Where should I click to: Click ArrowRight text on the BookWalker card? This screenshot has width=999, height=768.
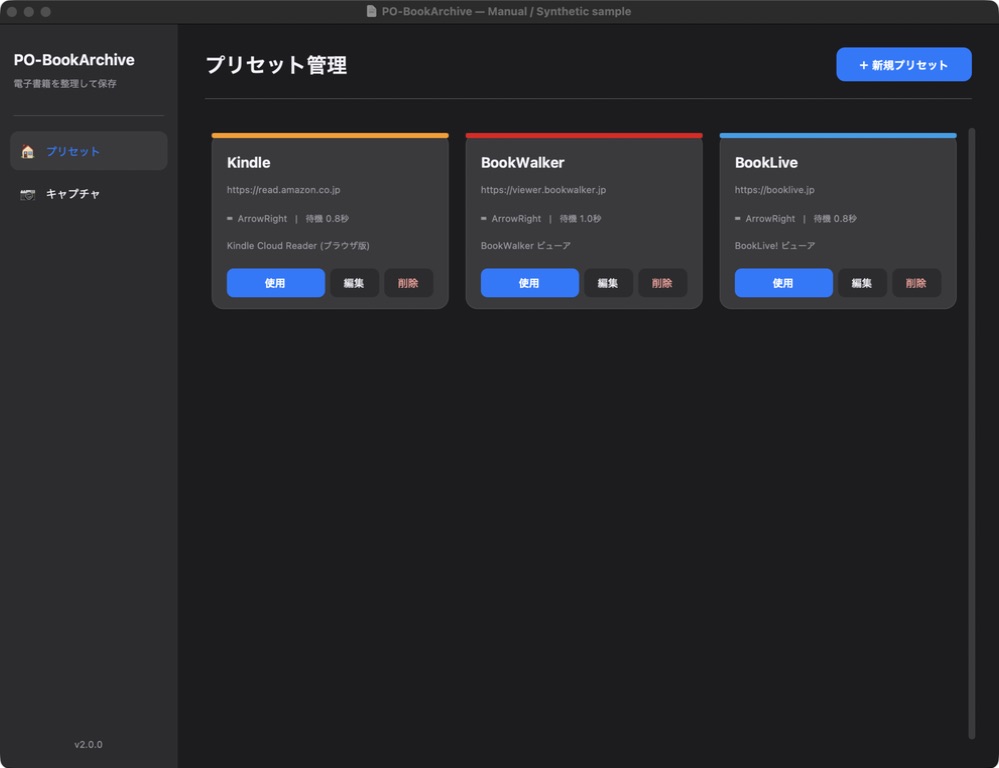pos(516,219)
